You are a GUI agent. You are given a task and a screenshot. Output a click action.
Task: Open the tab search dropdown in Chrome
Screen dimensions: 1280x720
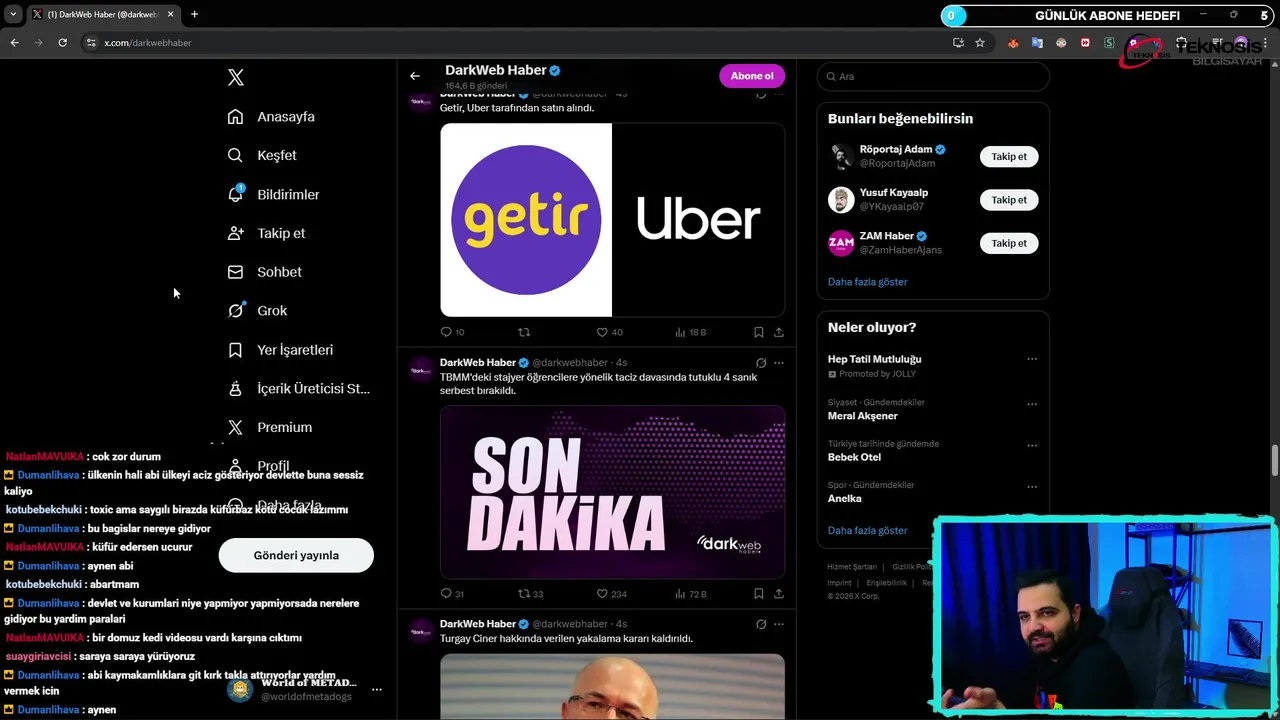(x=13, y=14)
